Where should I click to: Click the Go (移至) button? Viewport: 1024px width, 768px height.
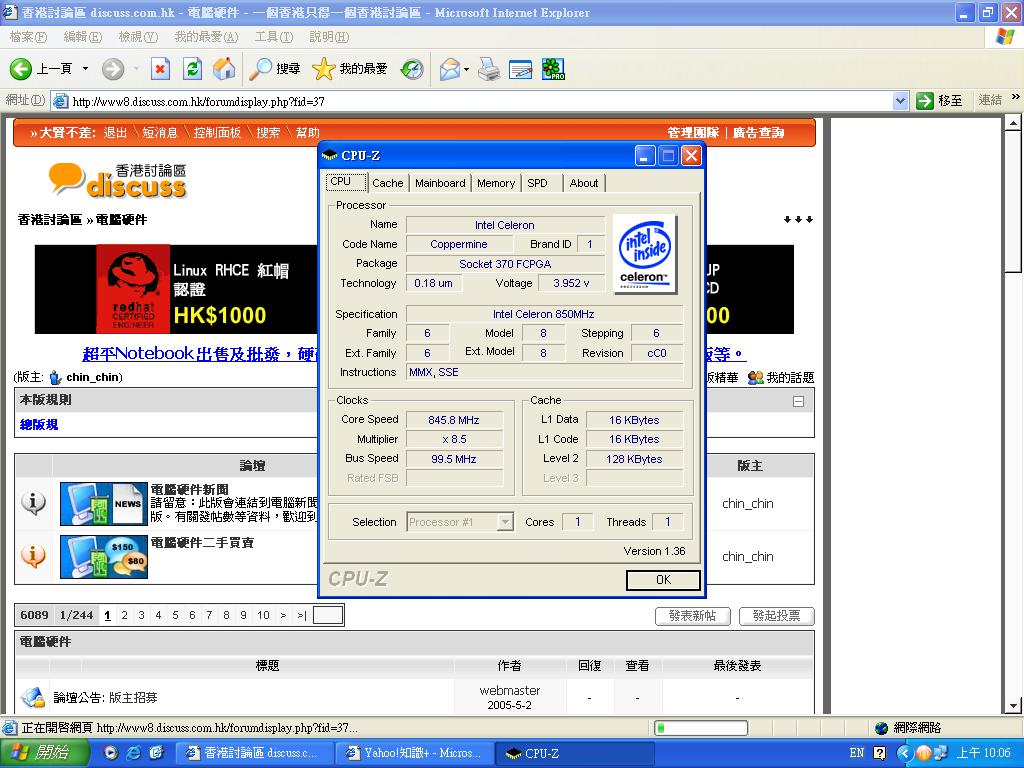[x=939, y=101]
